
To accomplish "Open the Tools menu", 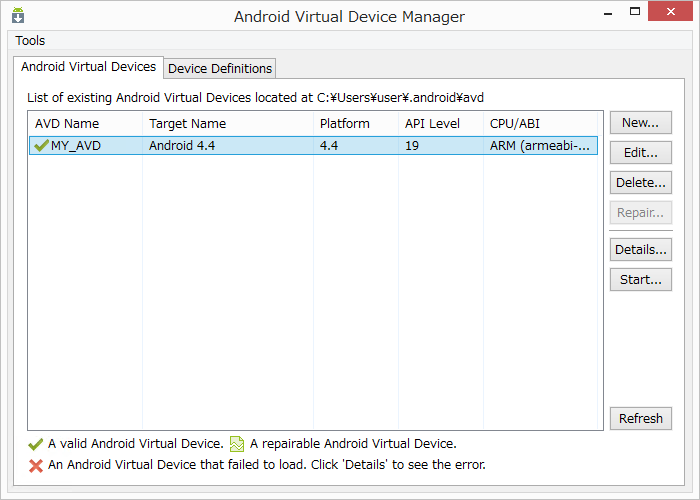I will pos(30,41).
